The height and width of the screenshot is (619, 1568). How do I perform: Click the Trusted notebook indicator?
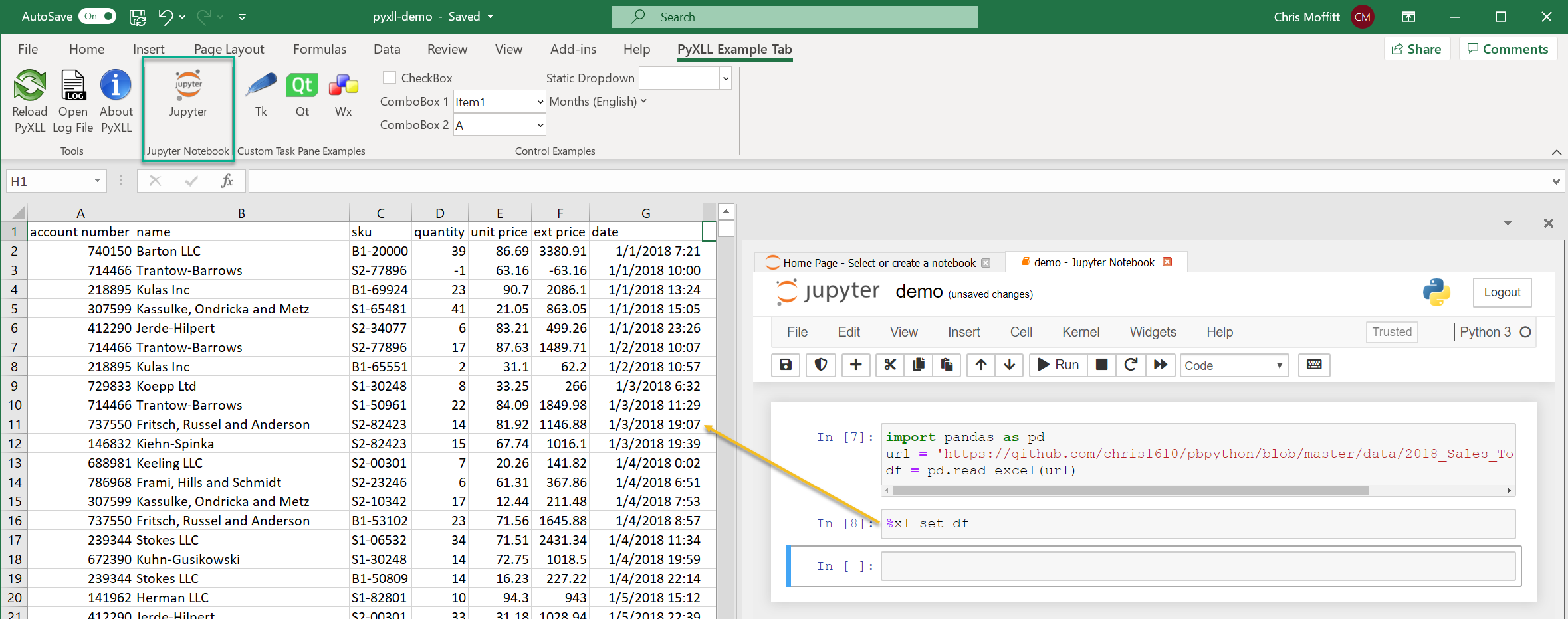tap(1391, 332)
